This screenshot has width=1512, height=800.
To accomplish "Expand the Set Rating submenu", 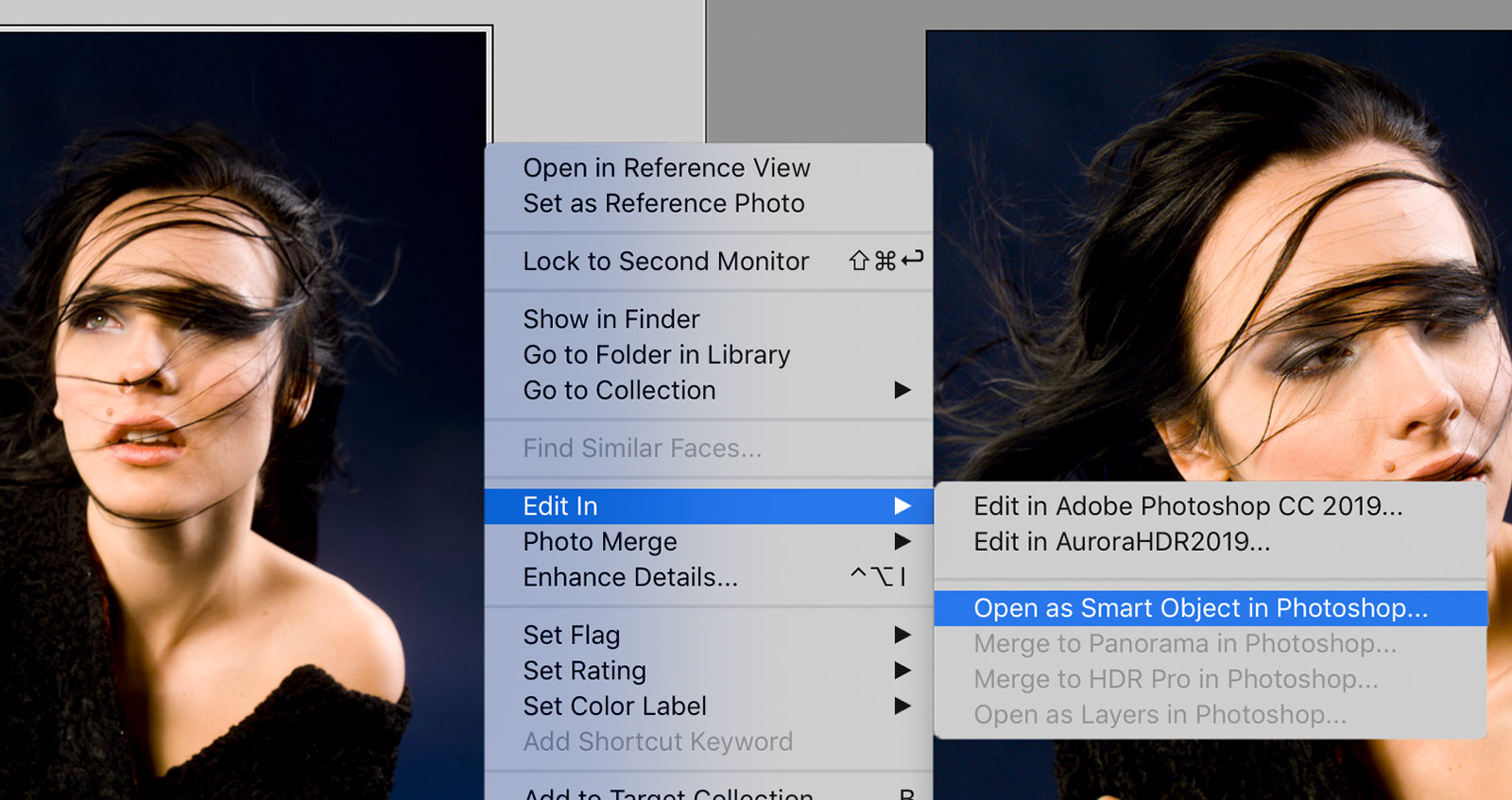I will point(902,671).
